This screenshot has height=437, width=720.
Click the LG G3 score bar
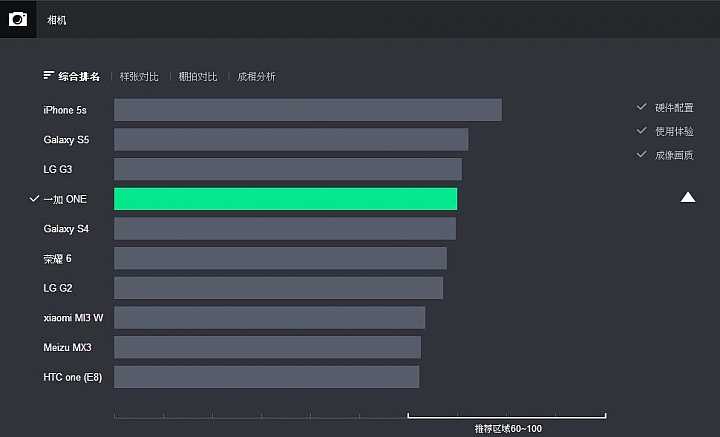click(288, 169)
